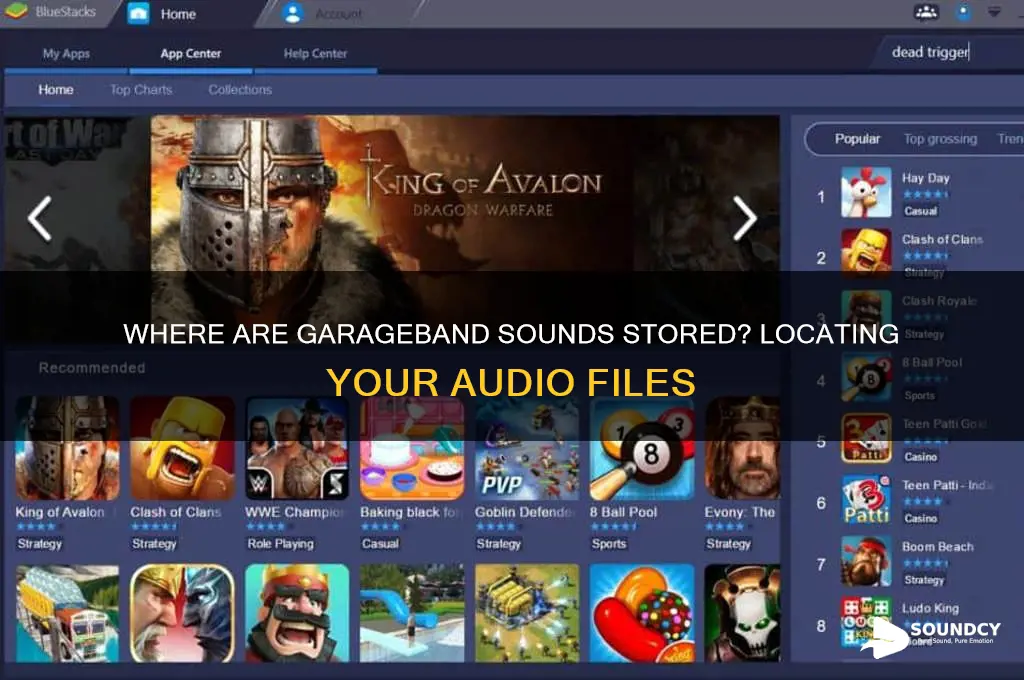Screen dimensions: 1024x680
Task: Open the water slide game icon in second row
Action: coord(412,614)
